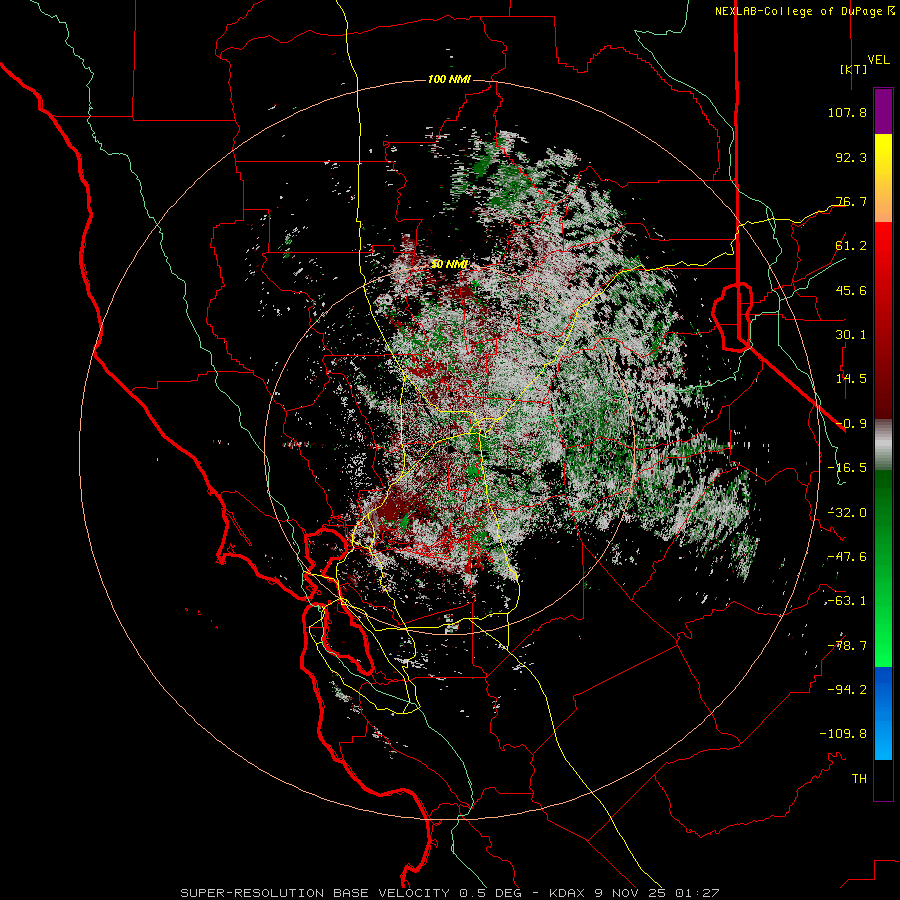900x900 pixels.
Task: Pick the red segment of velocity color bar
Action: [x=883, y=320]
